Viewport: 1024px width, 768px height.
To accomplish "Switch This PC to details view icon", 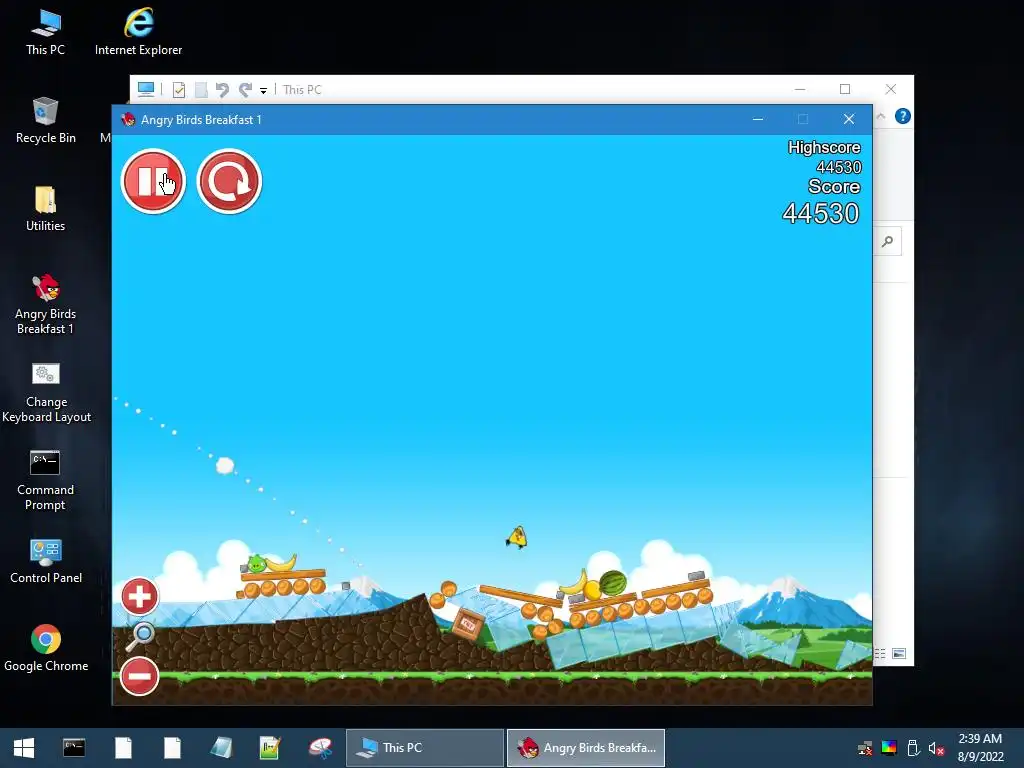I will (x=880, y=654).
